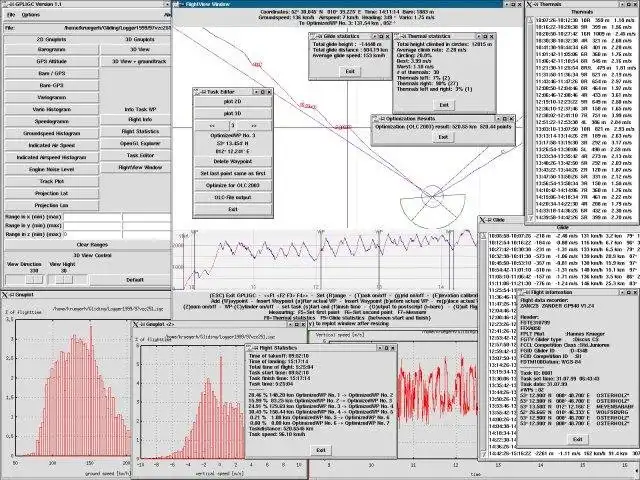The height and width of the screenshot is (480, 640).
Task: Click the View Hight slider
Action: 68,280
